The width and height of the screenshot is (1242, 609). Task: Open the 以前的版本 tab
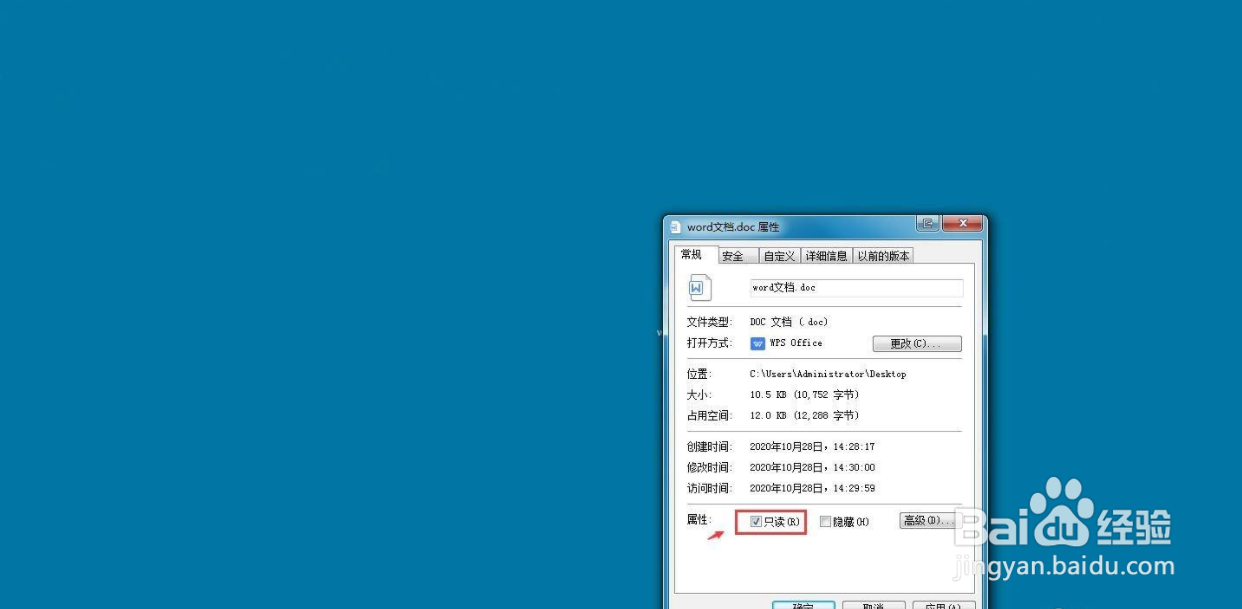coord(883,256)
